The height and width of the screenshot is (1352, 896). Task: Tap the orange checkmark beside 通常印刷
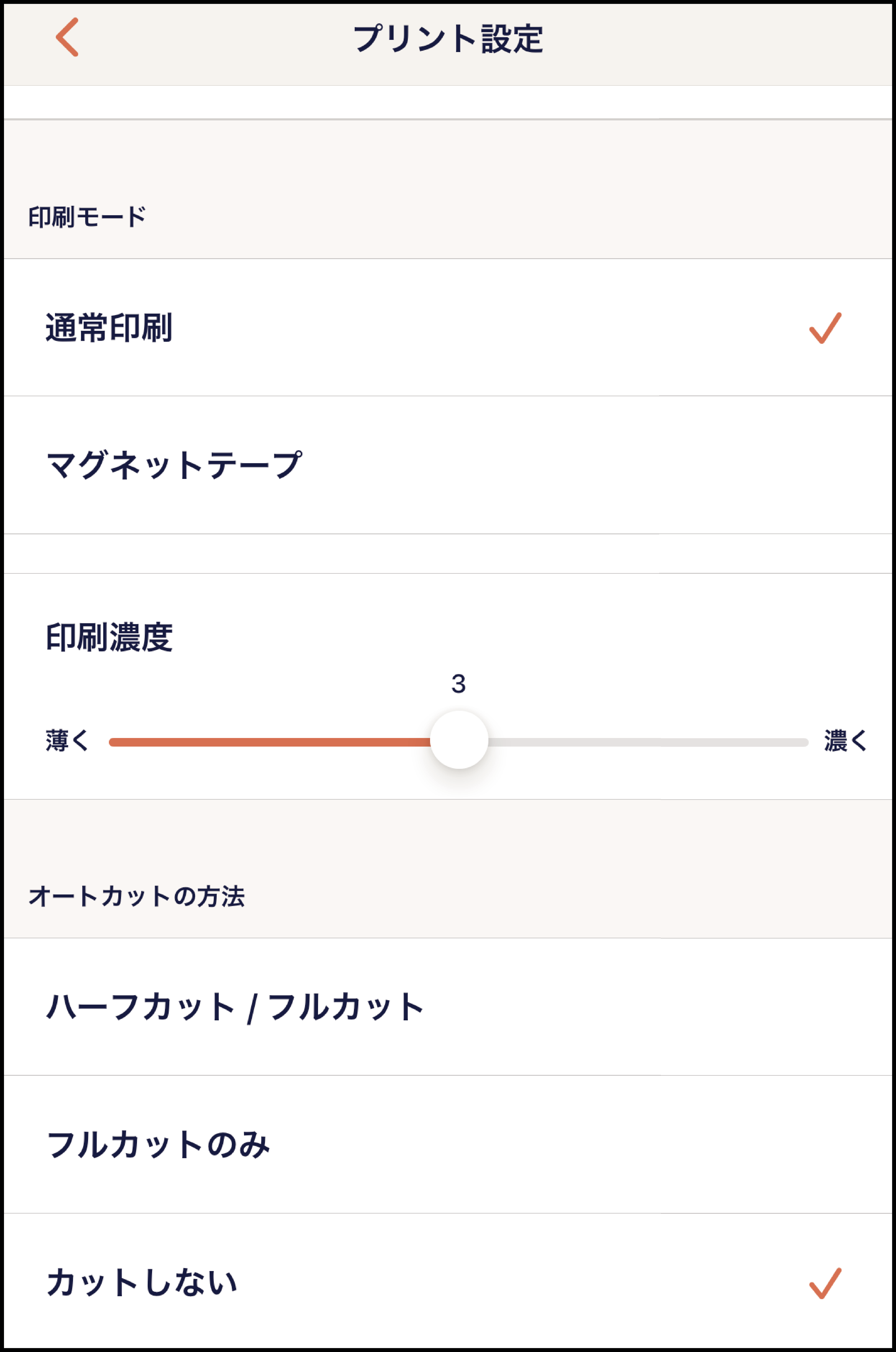(825, 328)
